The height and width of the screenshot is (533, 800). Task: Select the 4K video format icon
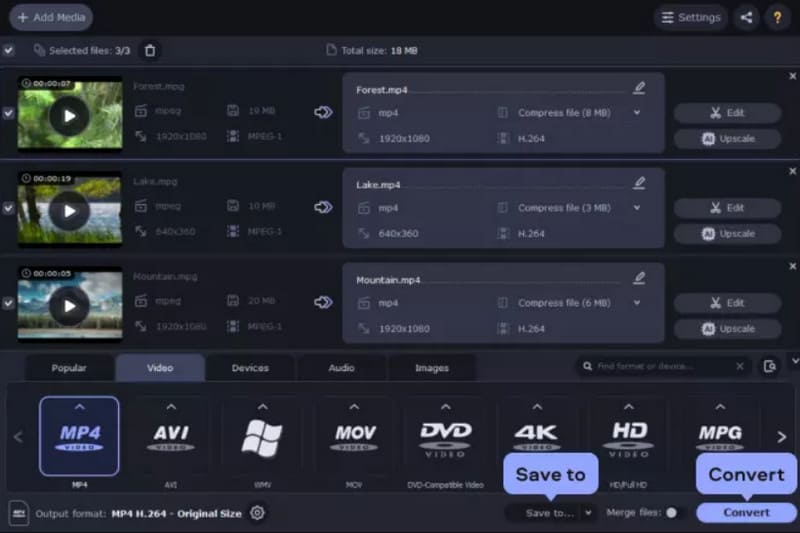click(538, 436)
